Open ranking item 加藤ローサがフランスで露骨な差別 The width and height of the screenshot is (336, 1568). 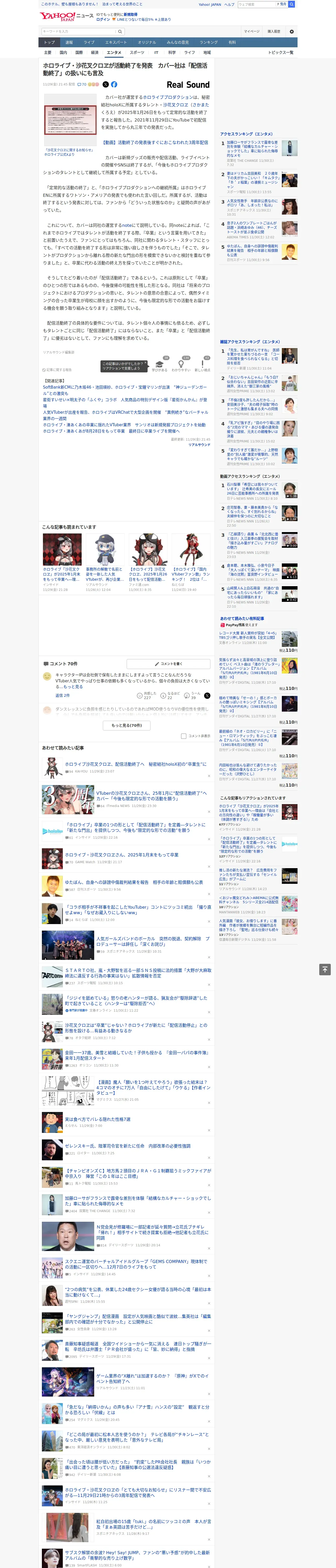coord(253,149)
